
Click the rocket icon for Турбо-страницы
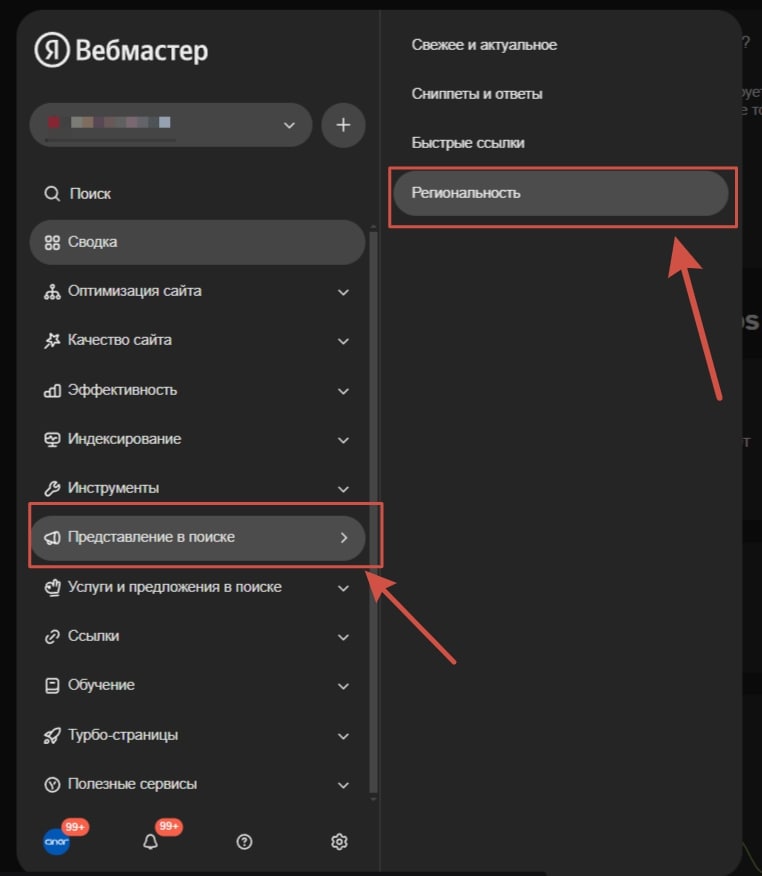pyautogui.click(x=52, y=735)
